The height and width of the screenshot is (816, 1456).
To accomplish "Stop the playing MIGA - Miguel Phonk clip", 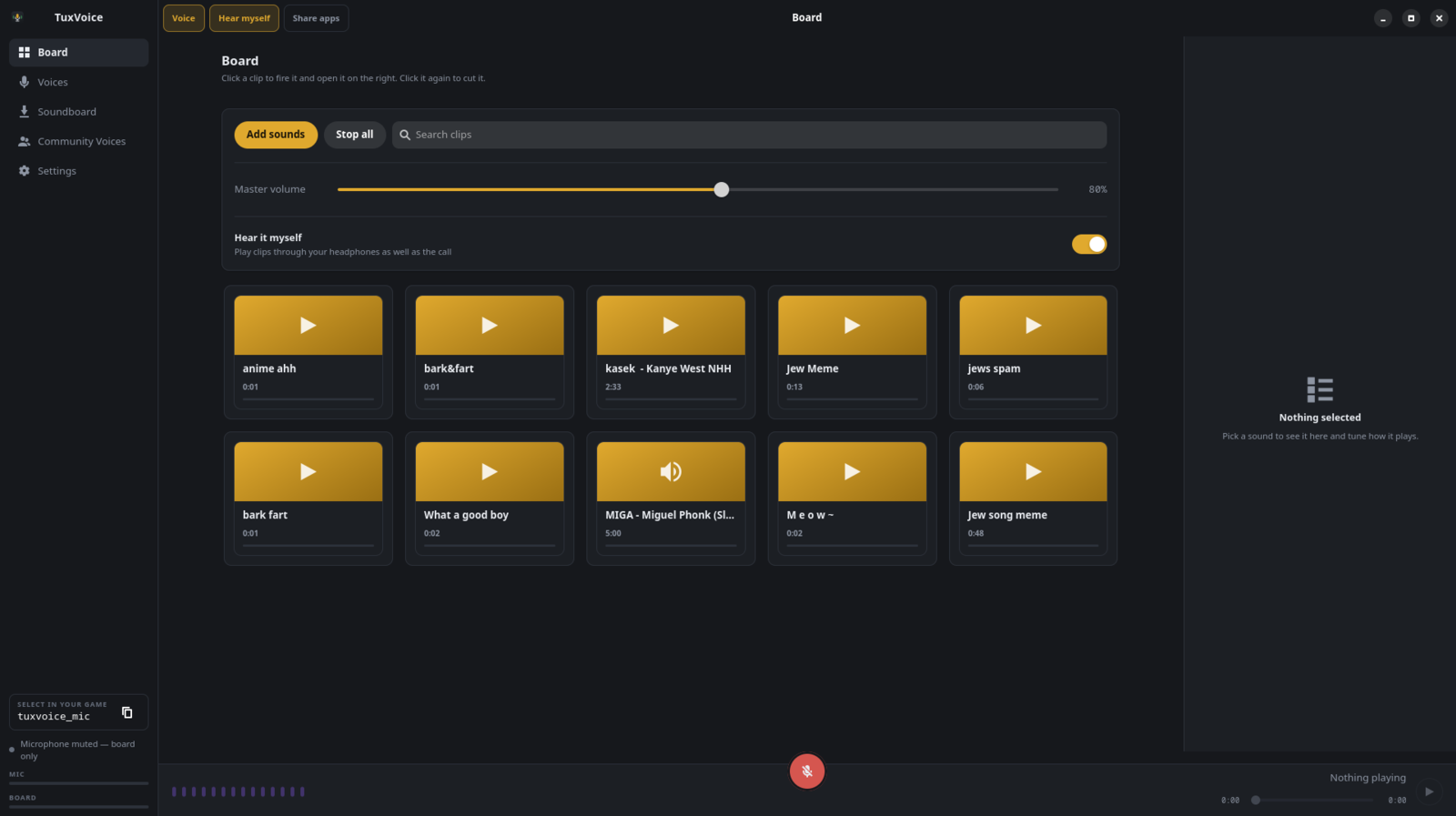I will coord(671,471).
